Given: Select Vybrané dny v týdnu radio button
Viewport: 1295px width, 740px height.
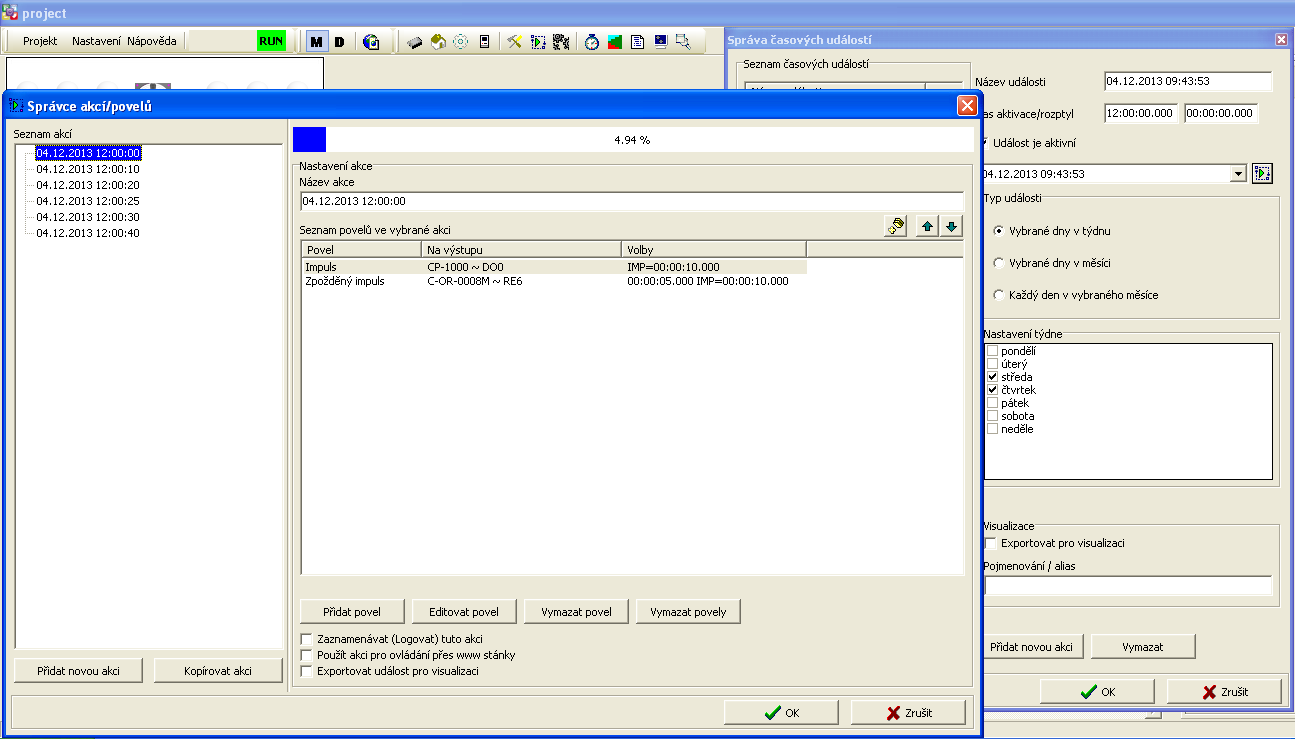Looking at the screenshot, I should click(x=998, y=231).
